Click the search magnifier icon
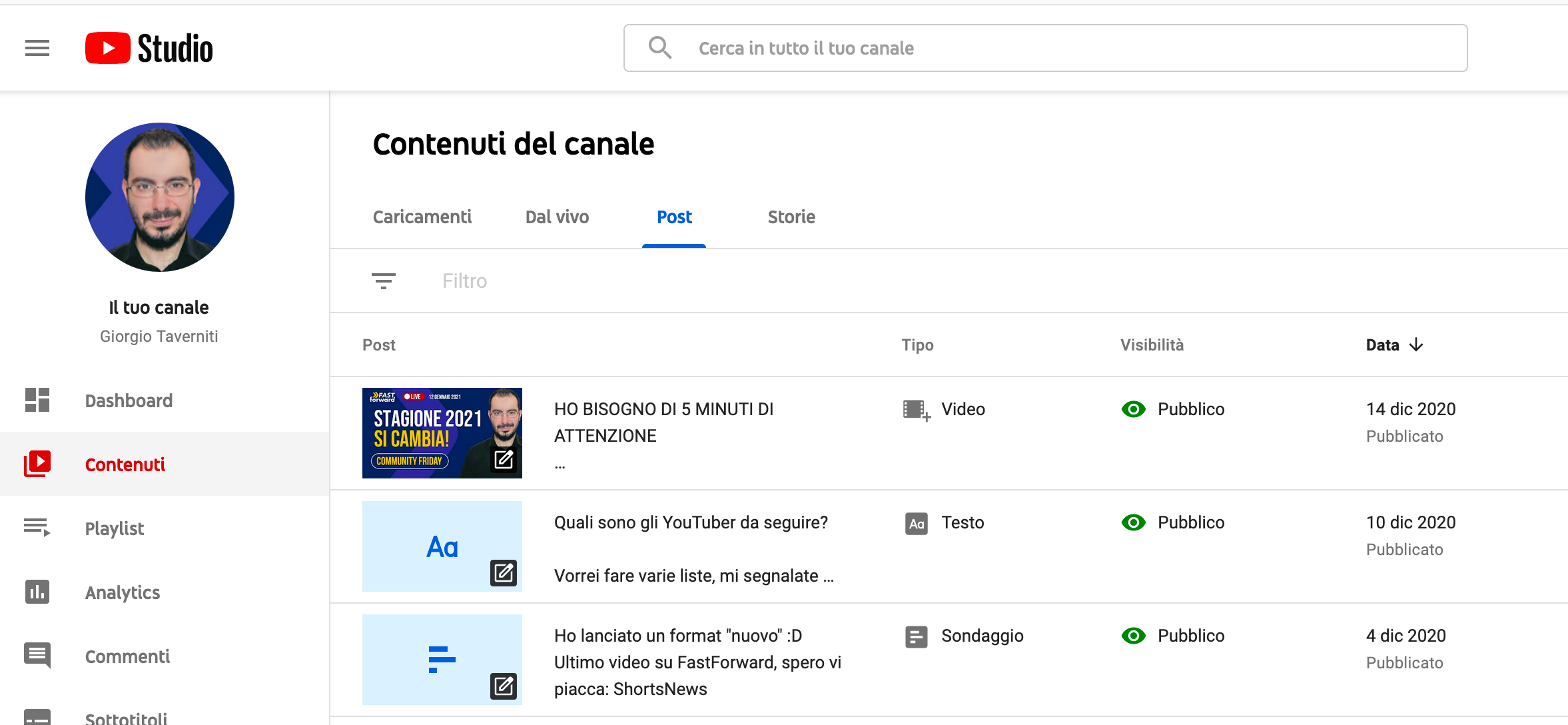This screenshot has height=725, width=1568. [659, 48]
